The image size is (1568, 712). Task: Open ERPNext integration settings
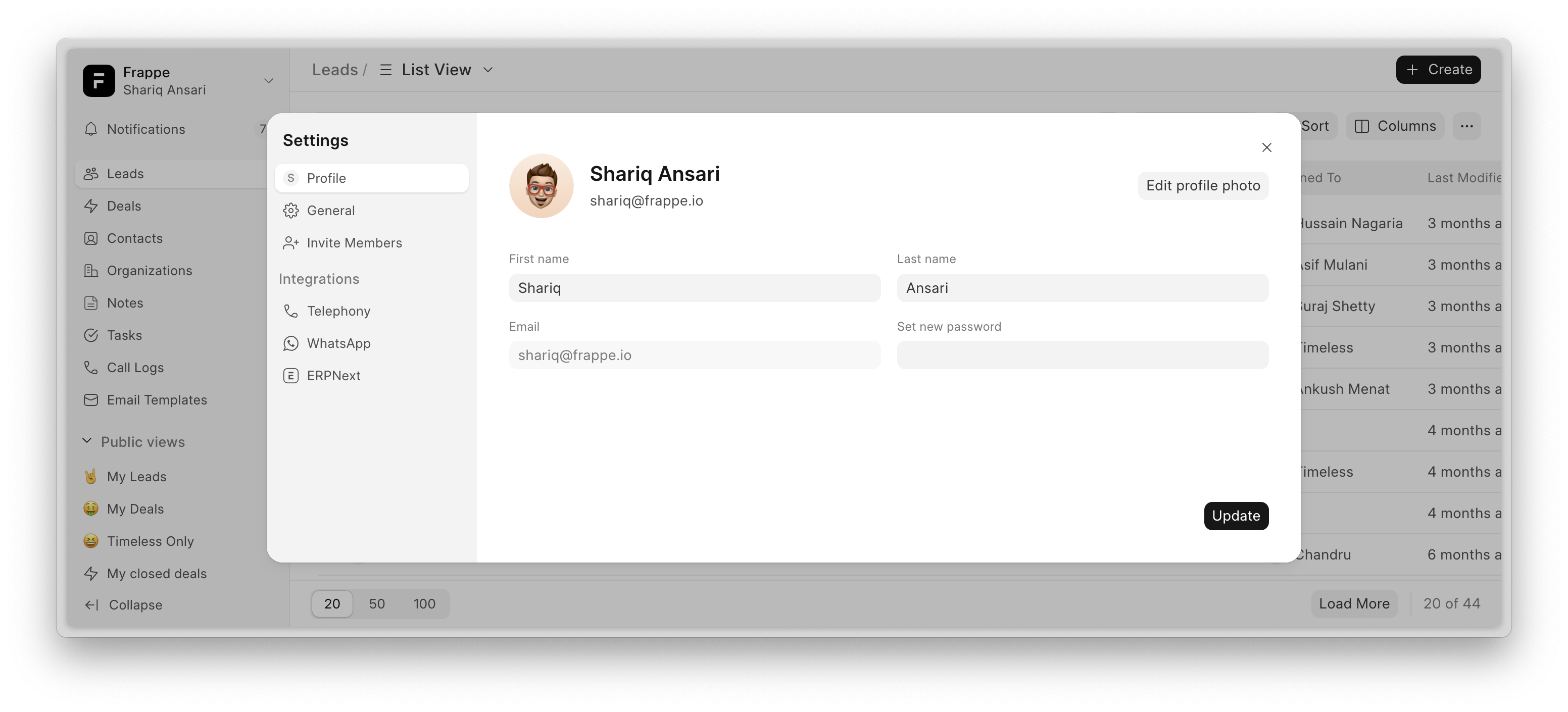pyautogui.click(x=333, y=376)
